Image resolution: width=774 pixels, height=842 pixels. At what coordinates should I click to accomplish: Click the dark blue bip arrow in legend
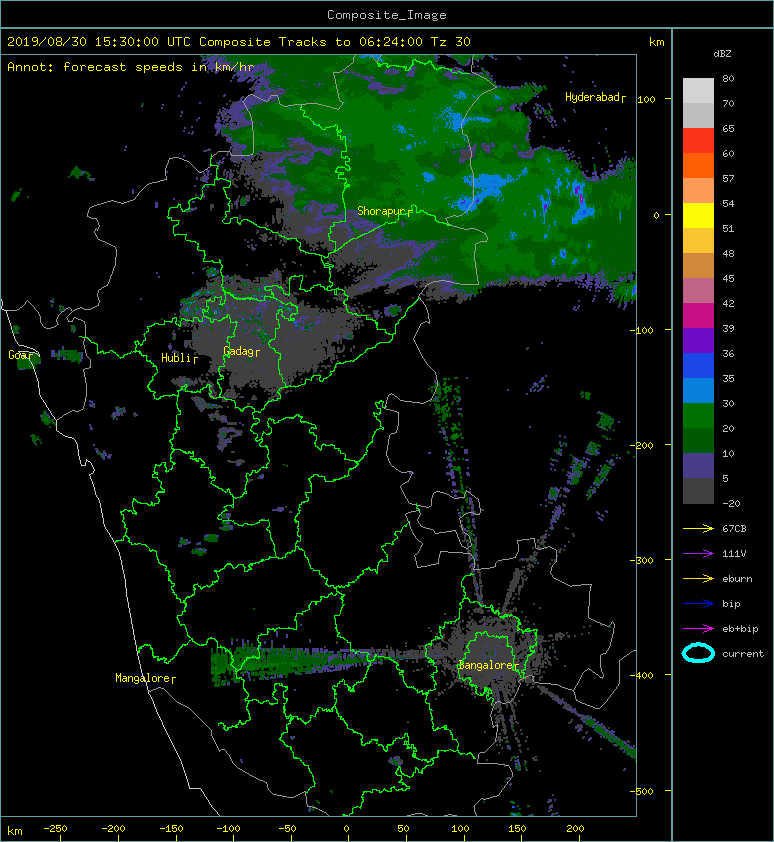698,604
